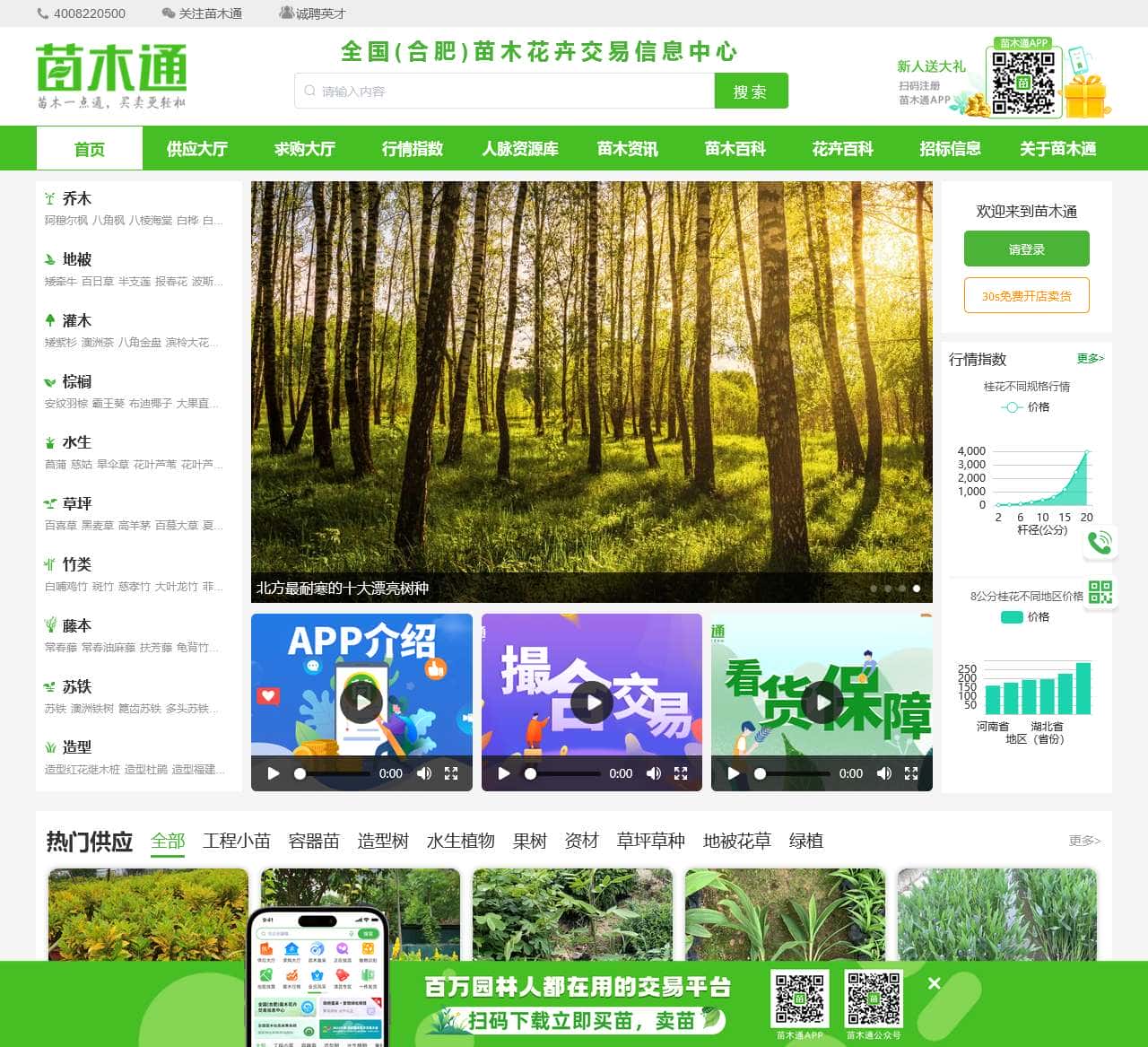Open the 求购大厅 nav tab
Image resolution: width=1148 pixels, height=1047 pixels.
(305, 149)
